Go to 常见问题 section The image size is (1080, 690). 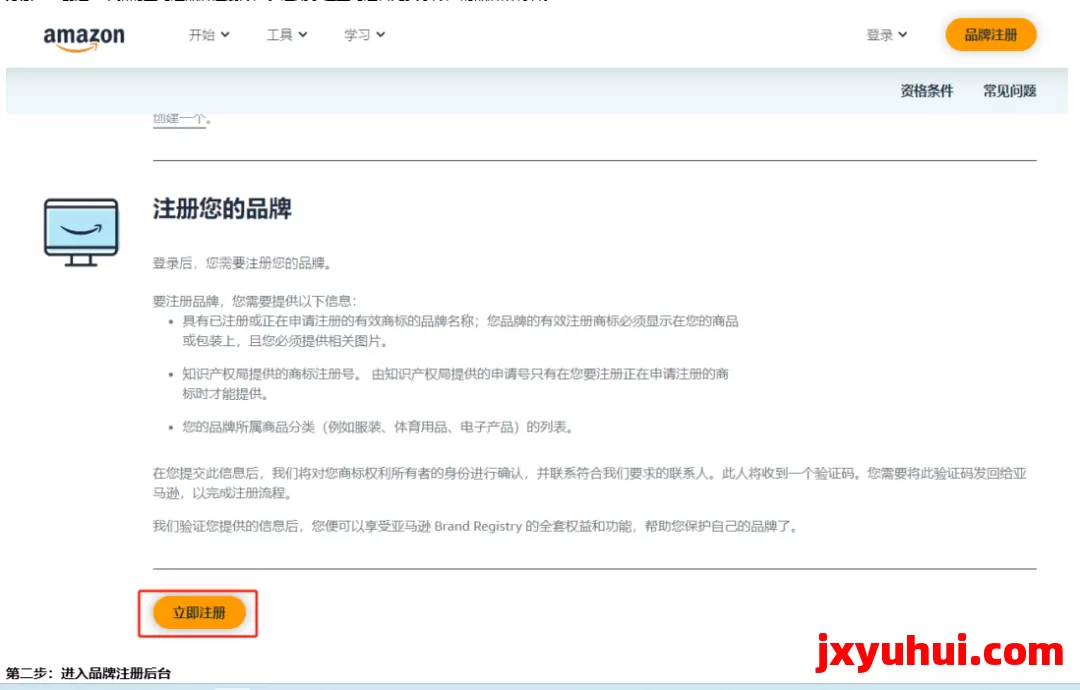1009,91
